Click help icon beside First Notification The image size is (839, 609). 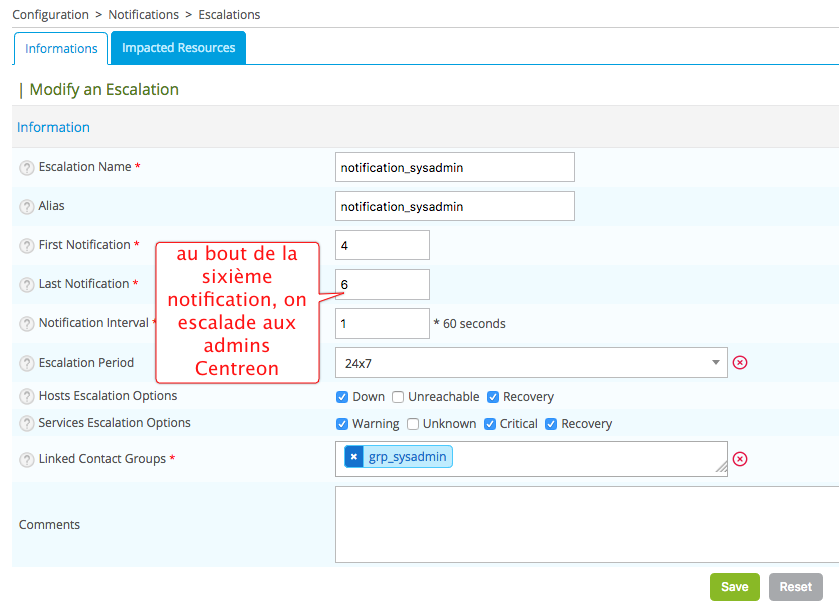pos(27,246)
